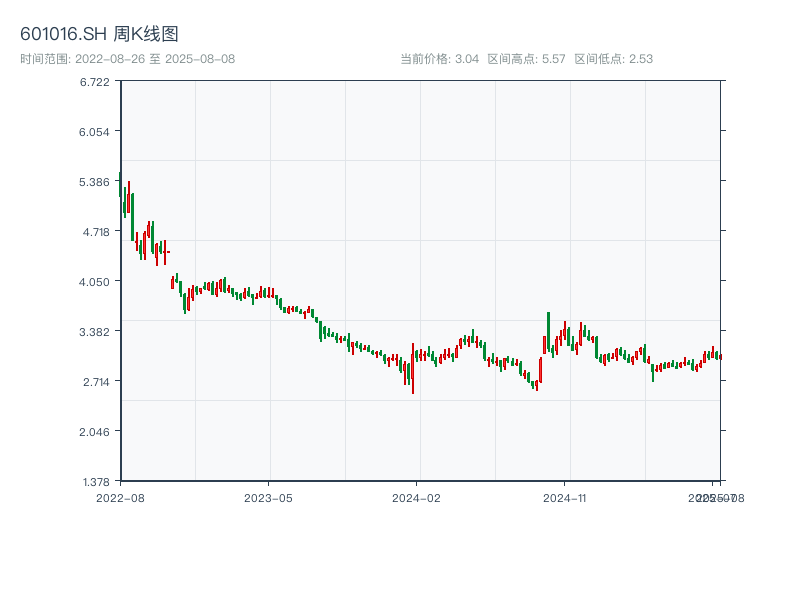Click the 6.054 price axis label
The image size is (800, 600).
(x=96, y=131)
